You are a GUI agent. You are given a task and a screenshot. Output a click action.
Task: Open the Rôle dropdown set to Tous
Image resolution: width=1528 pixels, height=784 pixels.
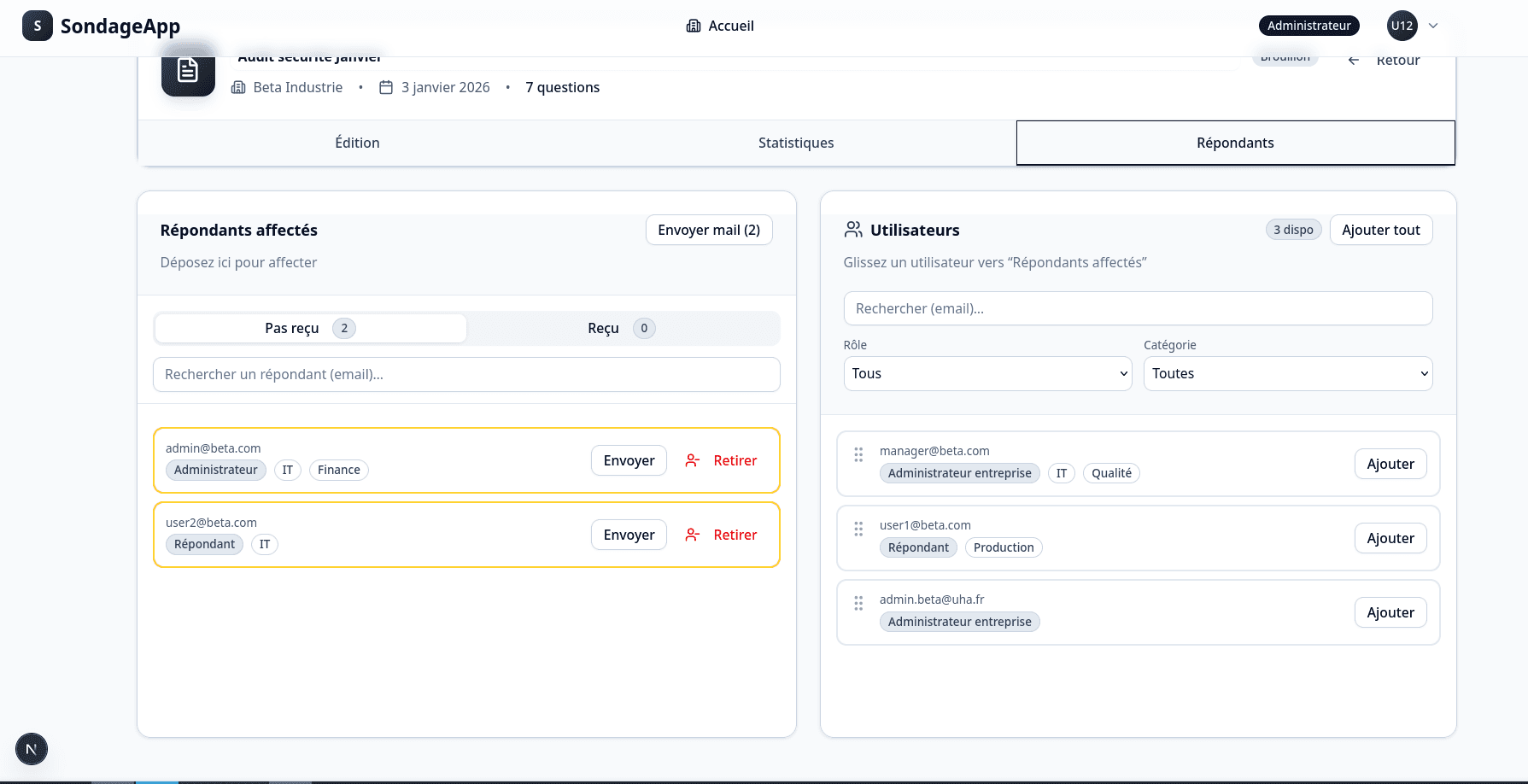point(988,373)
